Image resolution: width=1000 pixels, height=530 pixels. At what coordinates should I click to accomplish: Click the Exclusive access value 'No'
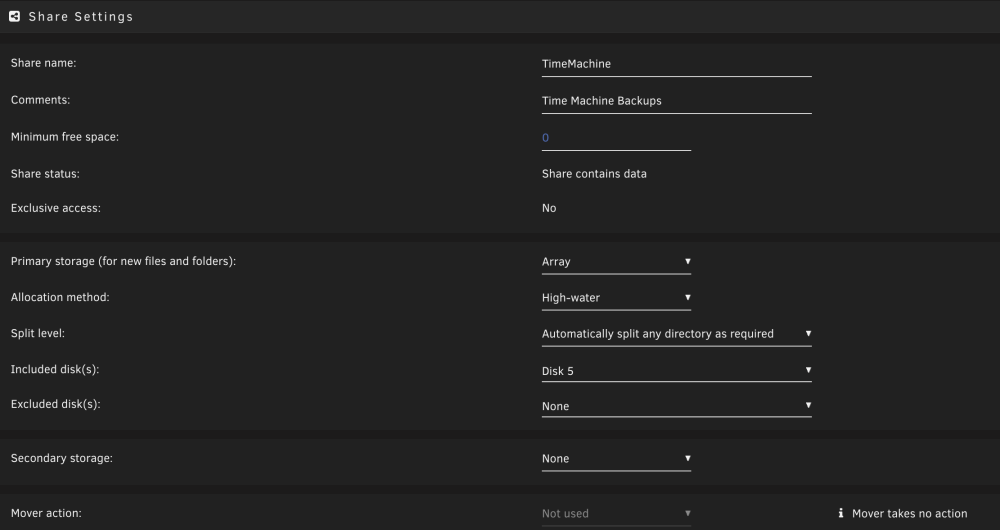[549, 209]
